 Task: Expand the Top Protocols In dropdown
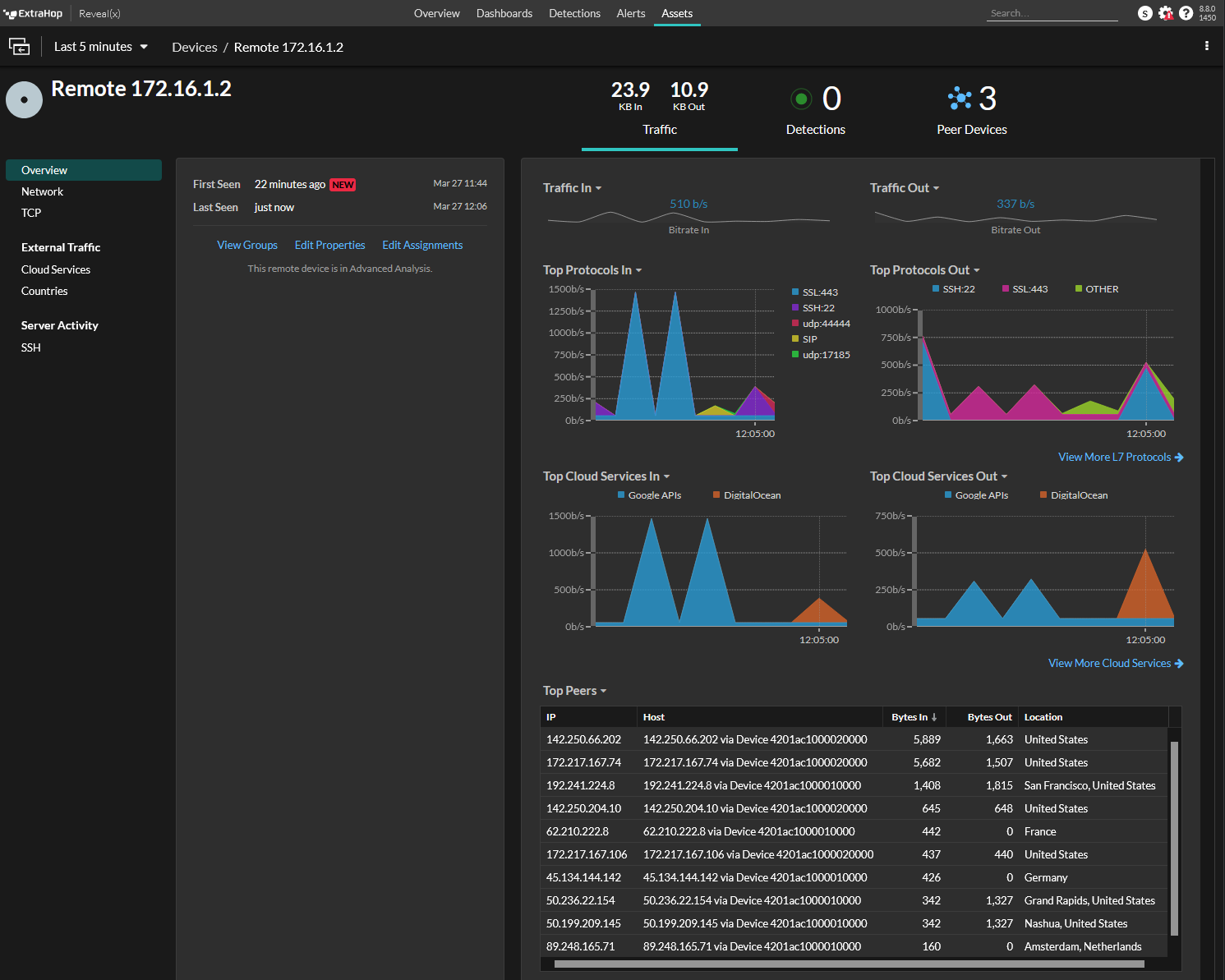coord(592,270)
